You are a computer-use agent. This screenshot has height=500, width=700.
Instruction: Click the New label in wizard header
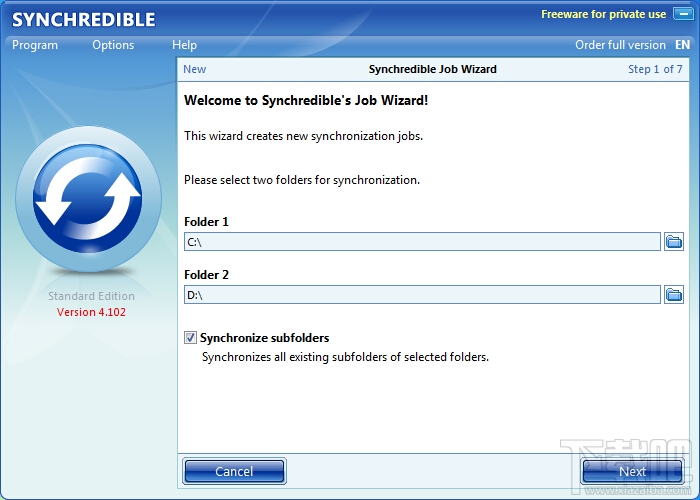[195, 69]
